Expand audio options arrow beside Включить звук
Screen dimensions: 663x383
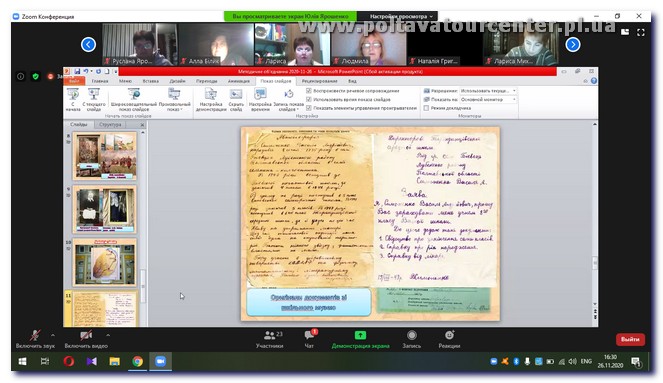point(53,335)
